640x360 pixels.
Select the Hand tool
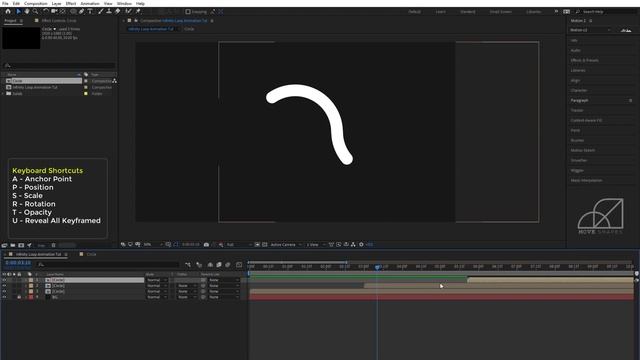click(x=27, y=11)
